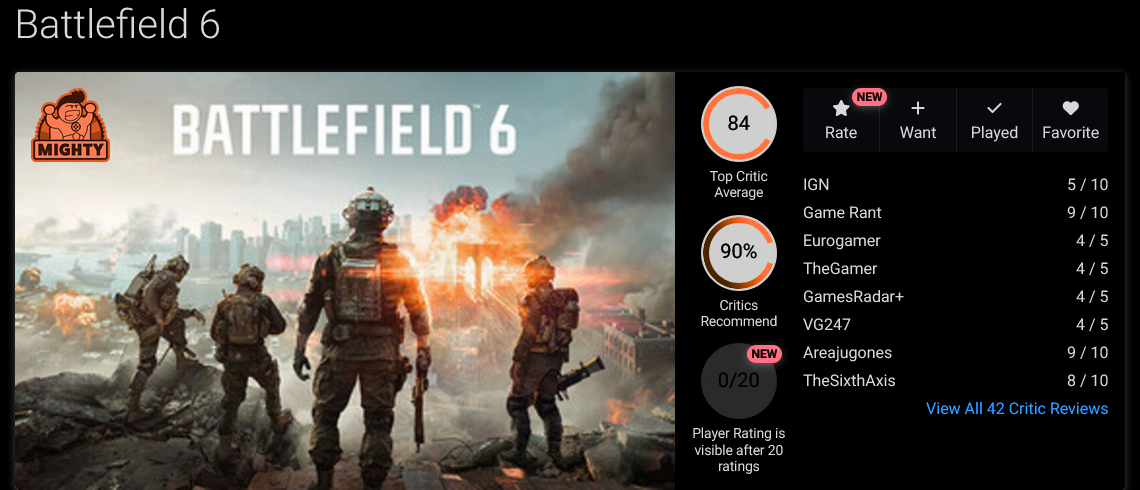Viewport: 1140px width, 490px height.
Task: Open the Areajugones review
Action: point(955,353)
